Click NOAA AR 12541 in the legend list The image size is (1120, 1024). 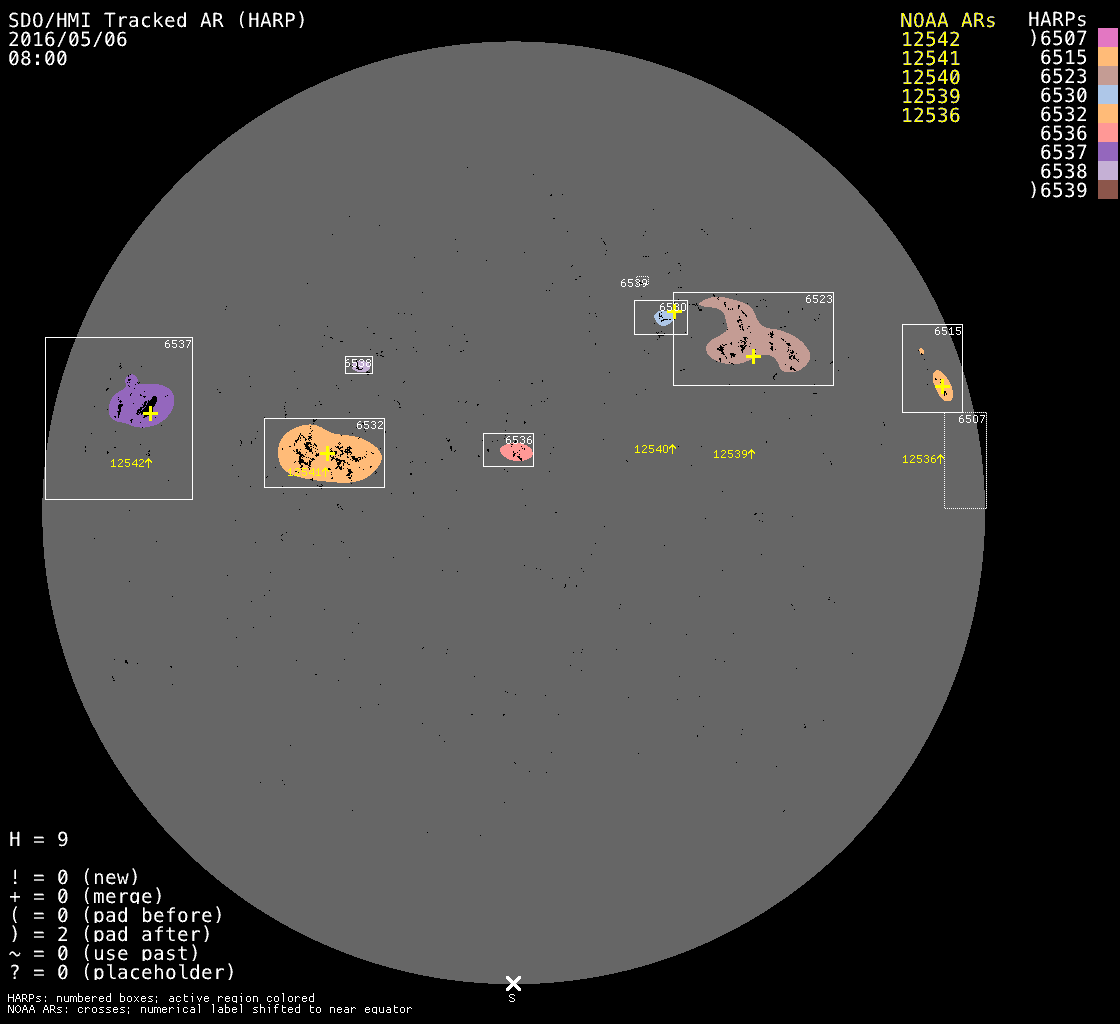click(930, 58)
